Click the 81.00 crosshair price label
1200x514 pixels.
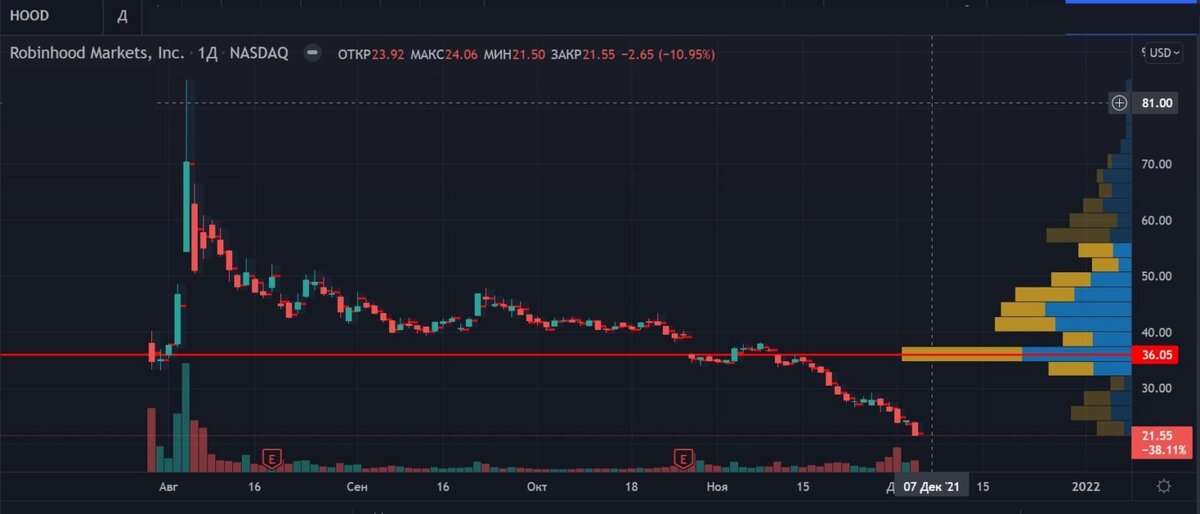pyautogui.click(x=1155, y=102)
